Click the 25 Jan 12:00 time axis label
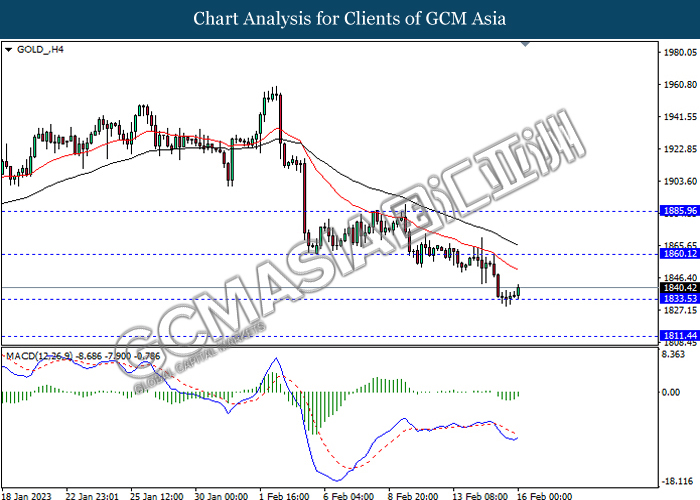Image resolution: width=700 pixels, height=500 pixels. click(x=157, y=496)
